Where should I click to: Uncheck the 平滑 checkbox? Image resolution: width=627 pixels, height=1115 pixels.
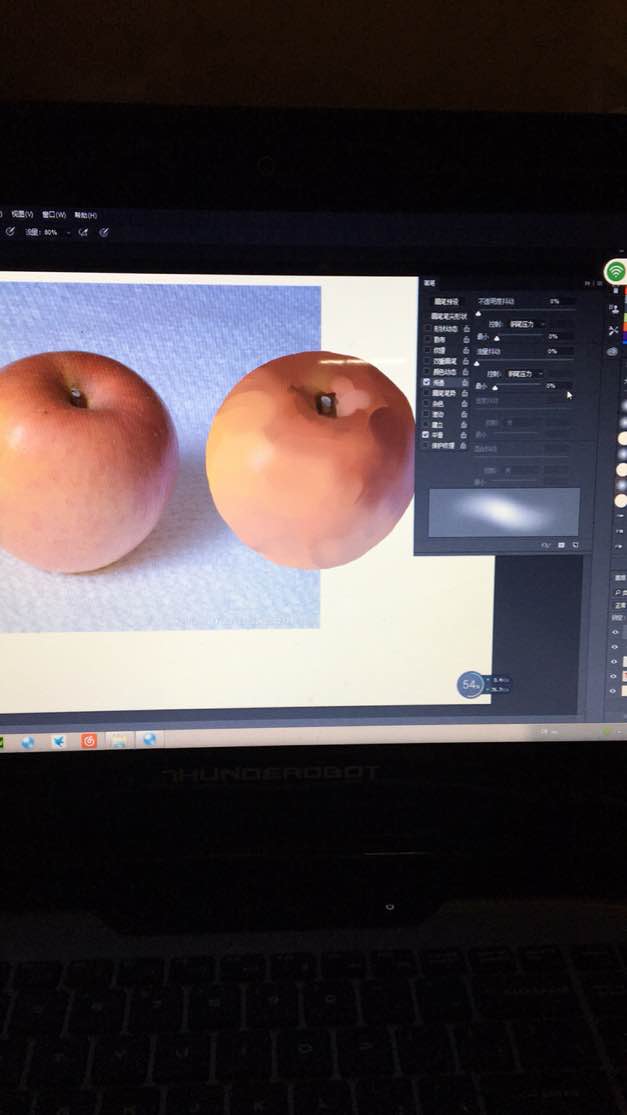(427, 434)
